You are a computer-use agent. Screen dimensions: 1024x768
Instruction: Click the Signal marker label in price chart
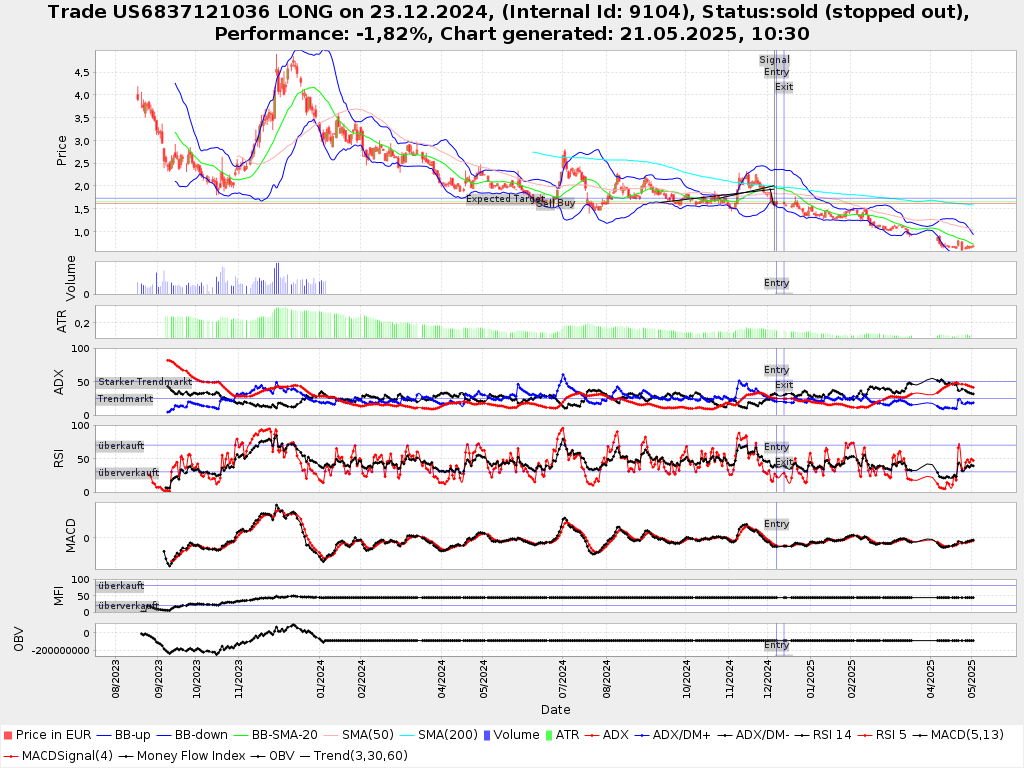tap(774, 60)
